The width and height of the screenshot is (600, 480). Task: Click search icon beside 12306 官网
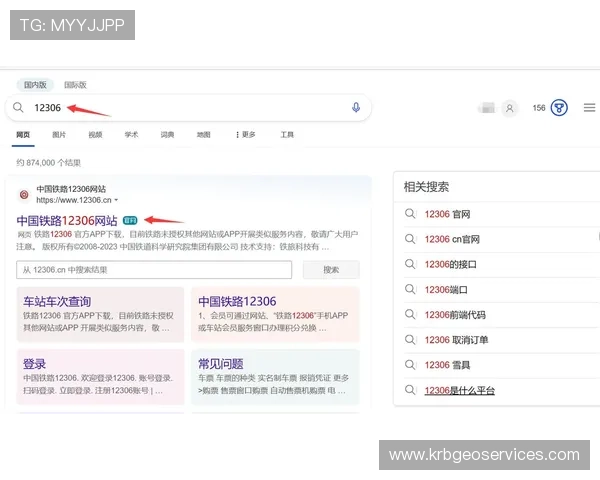410,214
